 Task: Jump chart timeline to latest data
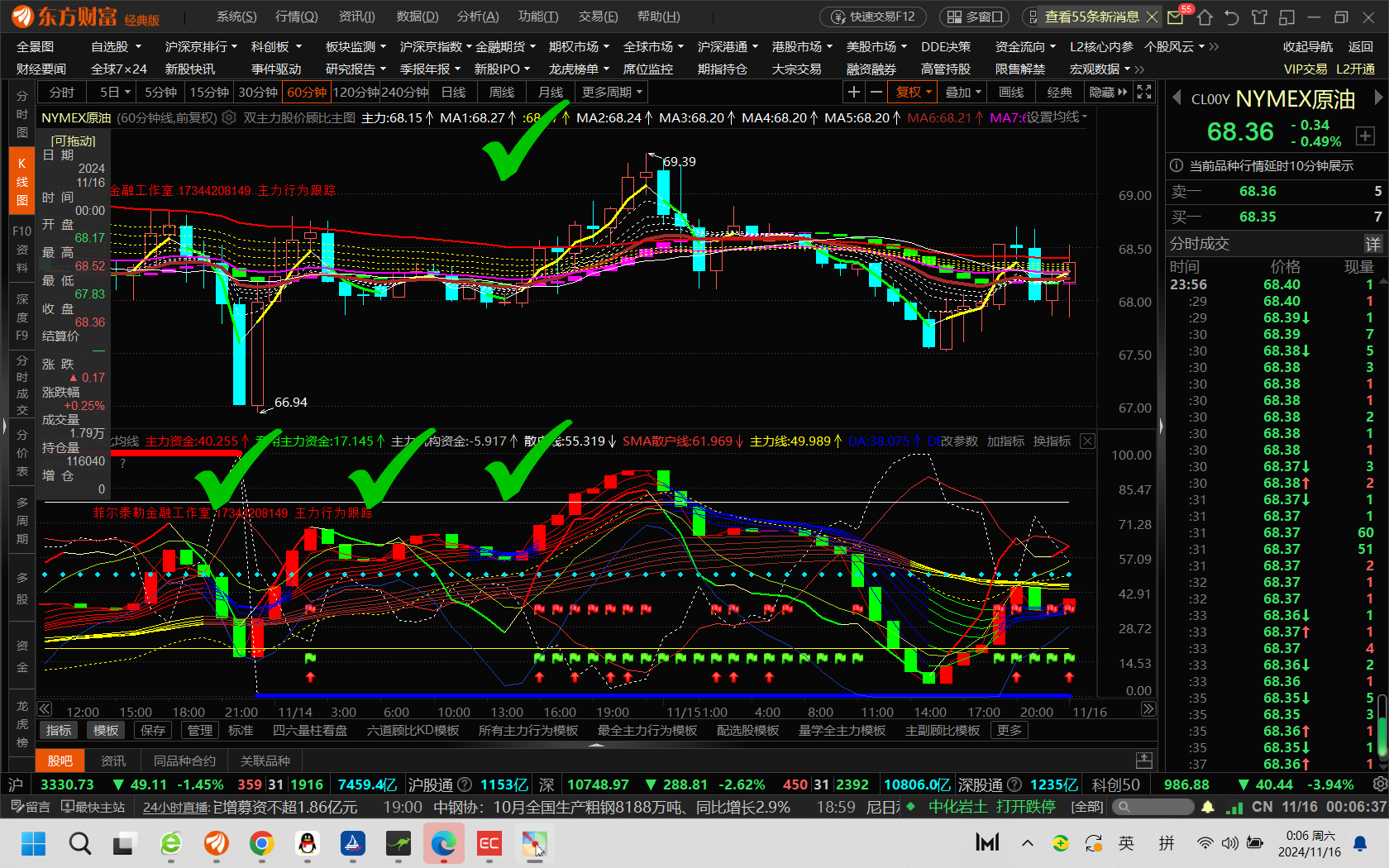[1148, 709]
